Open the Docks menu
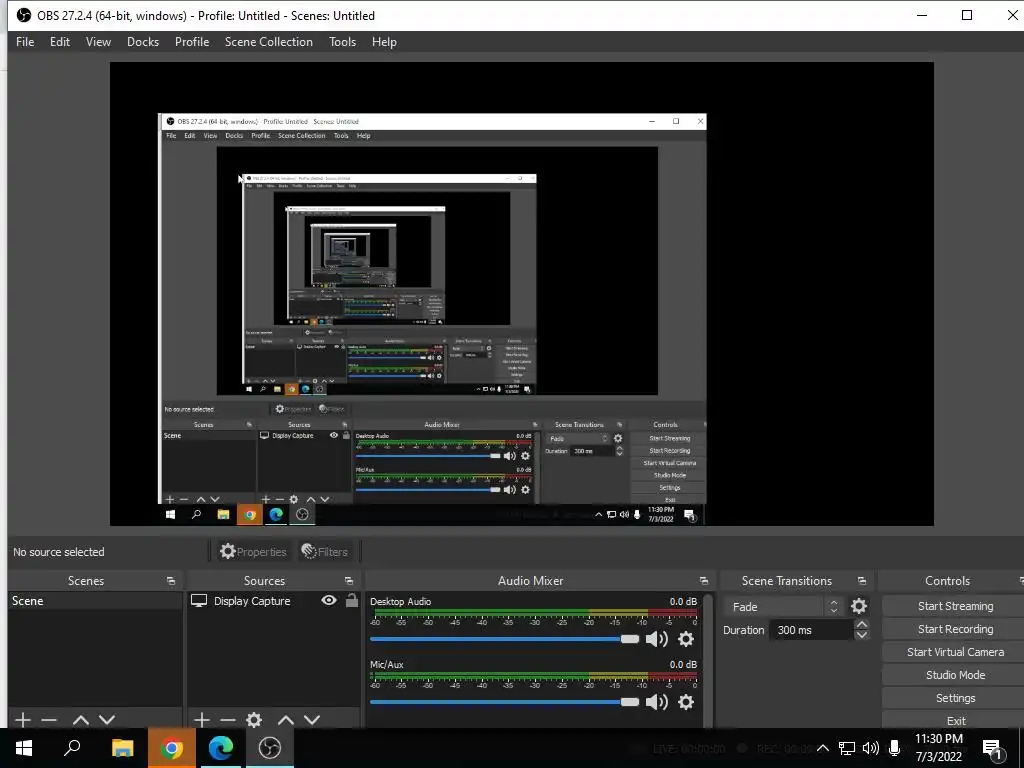Viewport: 1024px width, 768px height. (143, 42)
